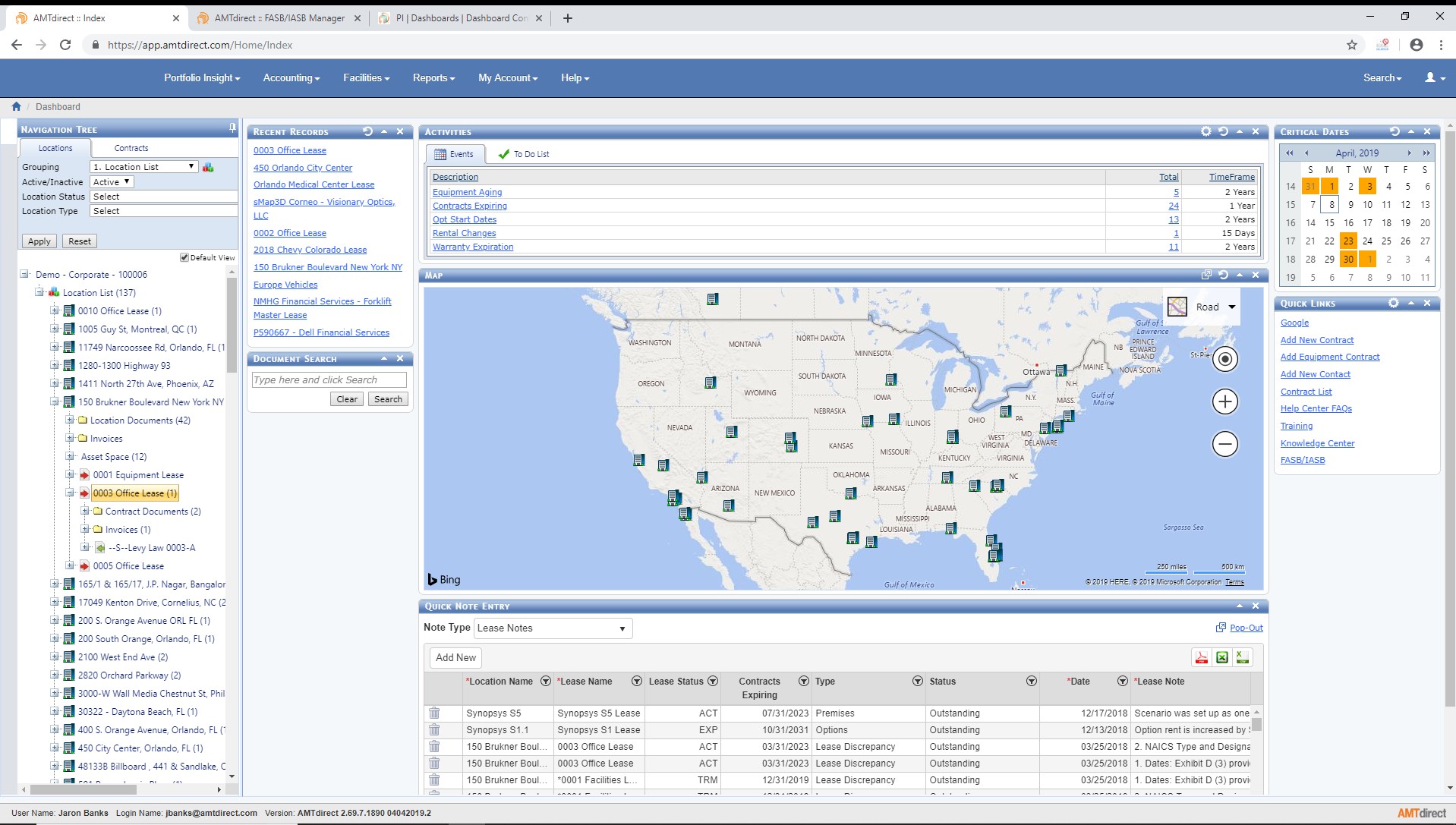The height and width of the screenshot is (825, 1456).
Task: Open the user account icon menu
Action: coord(1435,77)
